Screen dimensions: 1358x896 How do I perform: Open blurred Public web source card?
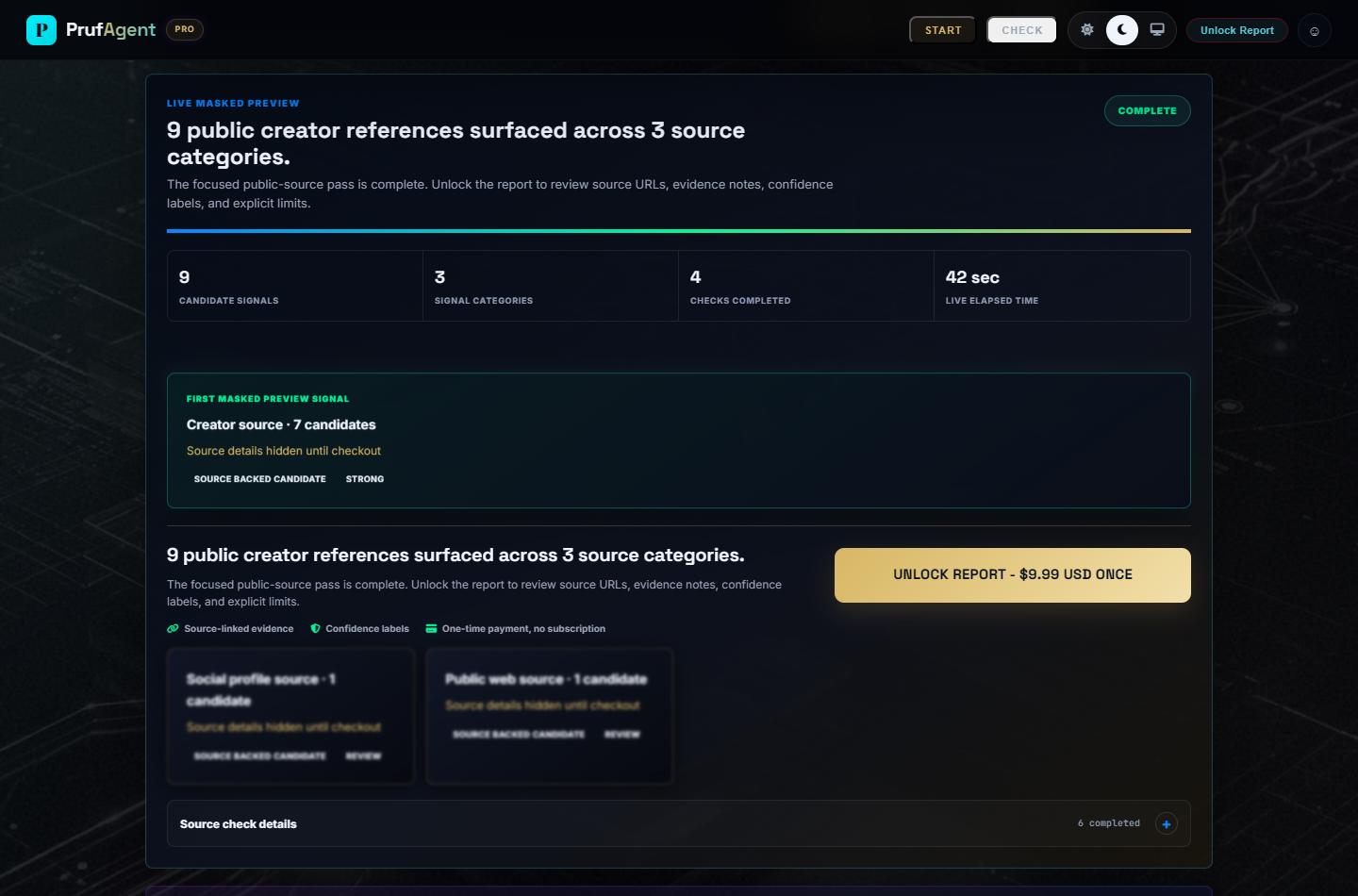pyautogui.click(x=550, y=717)
